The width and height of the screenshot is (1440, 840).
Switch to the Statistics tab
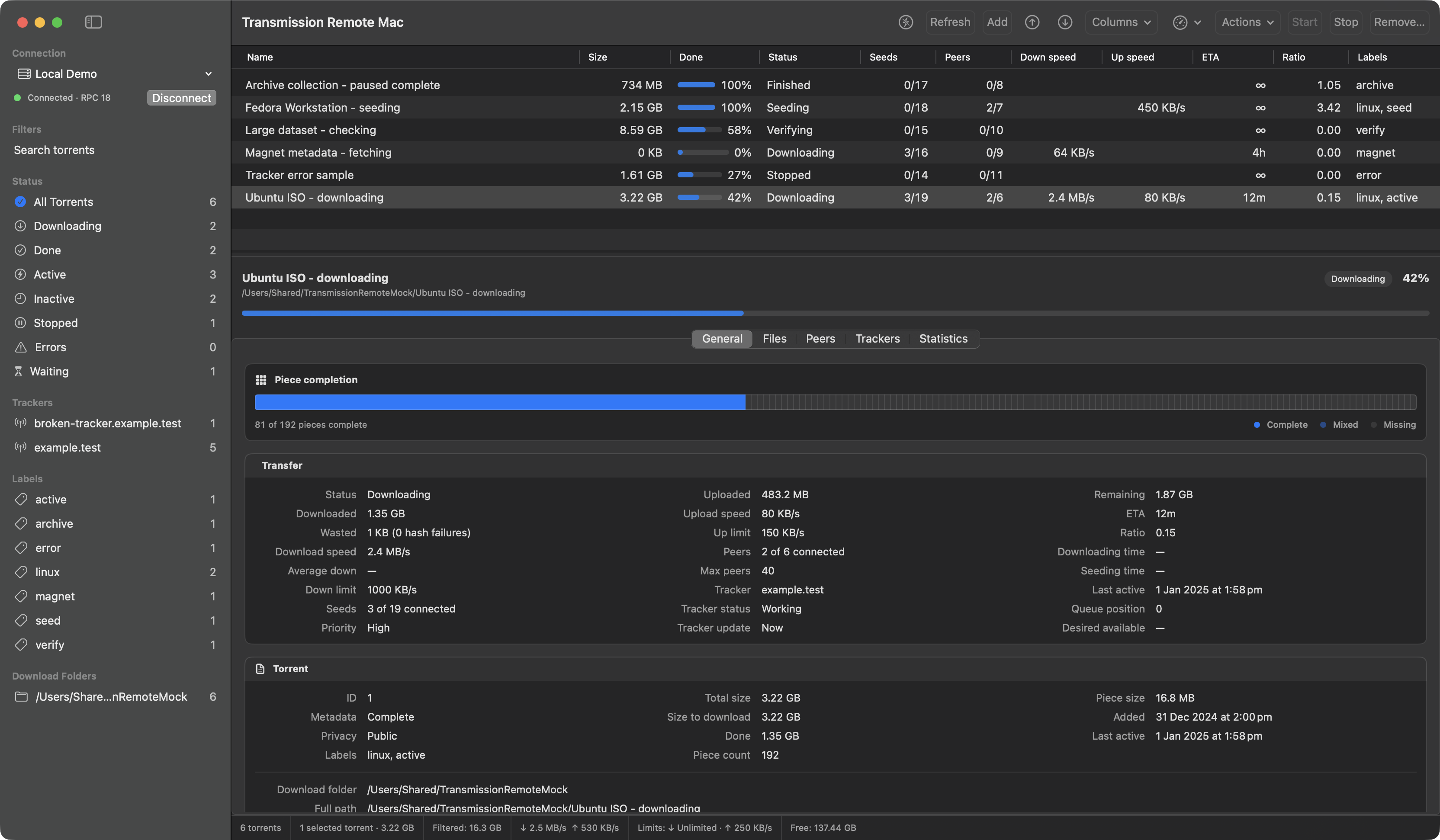pyautogui.click(x=943, y=339)
